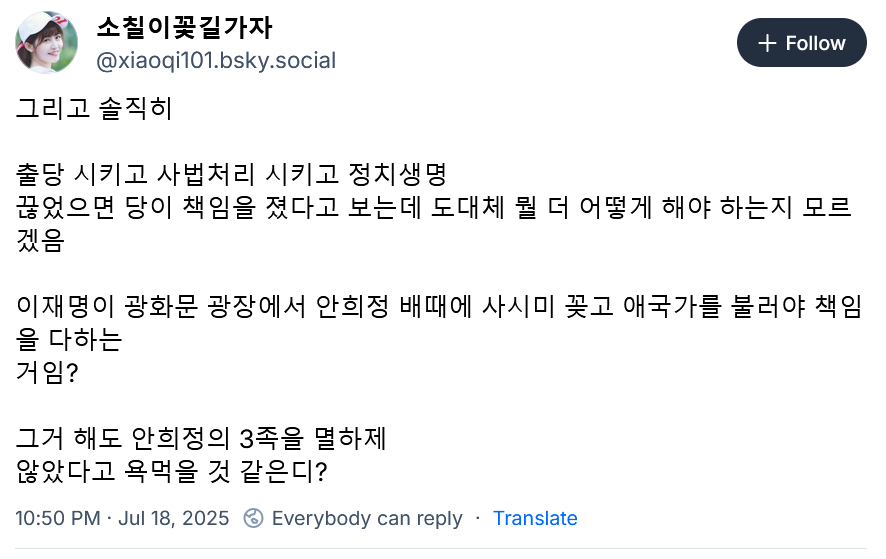Viewport: 886px width, 559px height.
Task: Click the line "을 다하는"
Action: click(68, 339)
